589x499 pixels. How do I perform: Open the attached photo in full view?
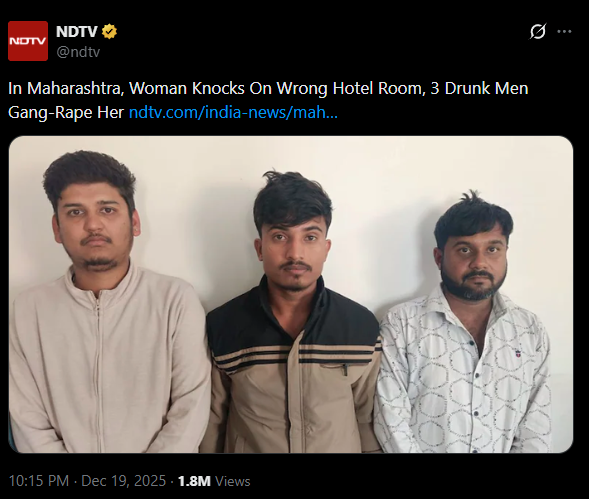[291, 294]
